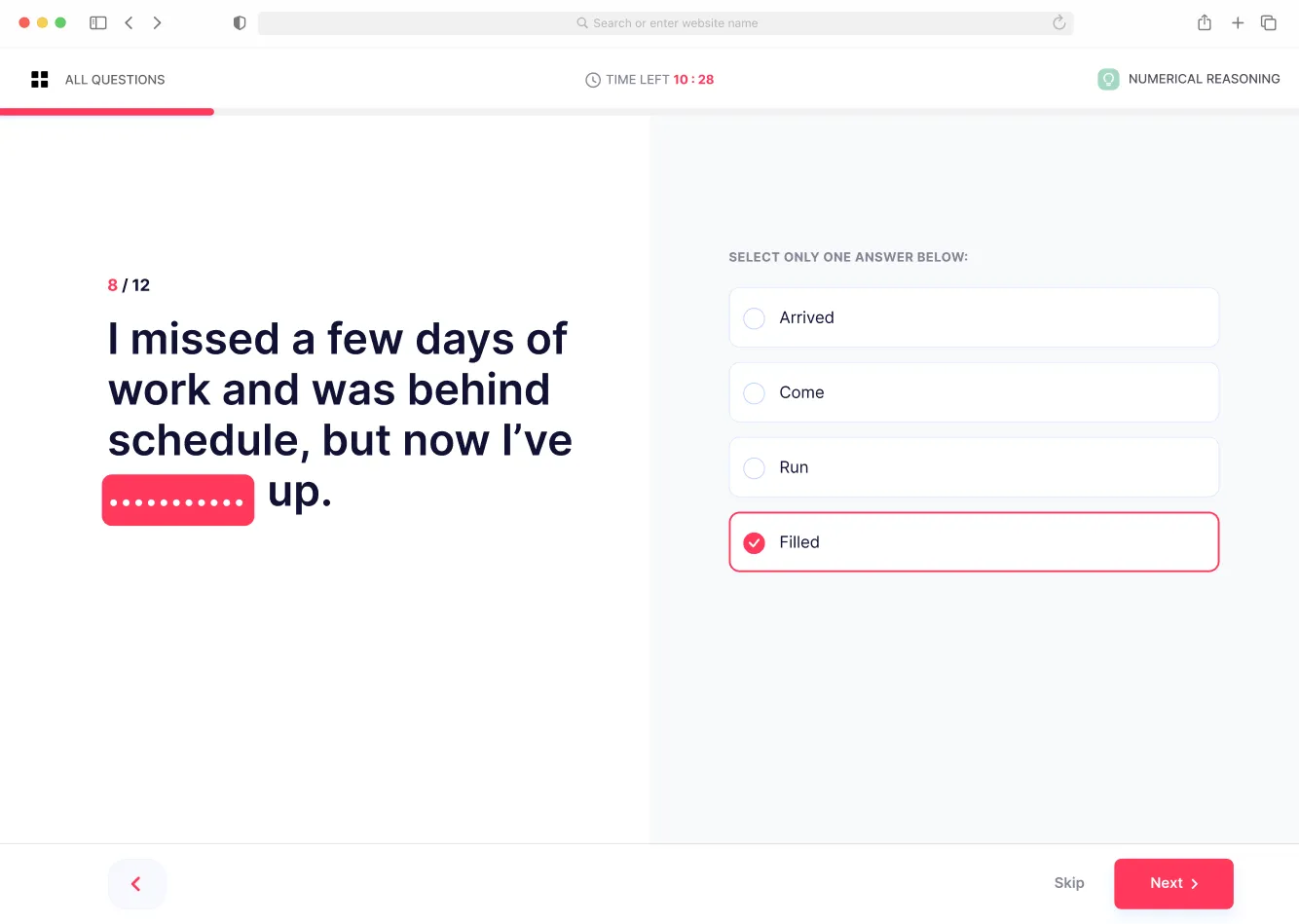
Task: Go back with browser back arrow
Action: tap(129, 22)
